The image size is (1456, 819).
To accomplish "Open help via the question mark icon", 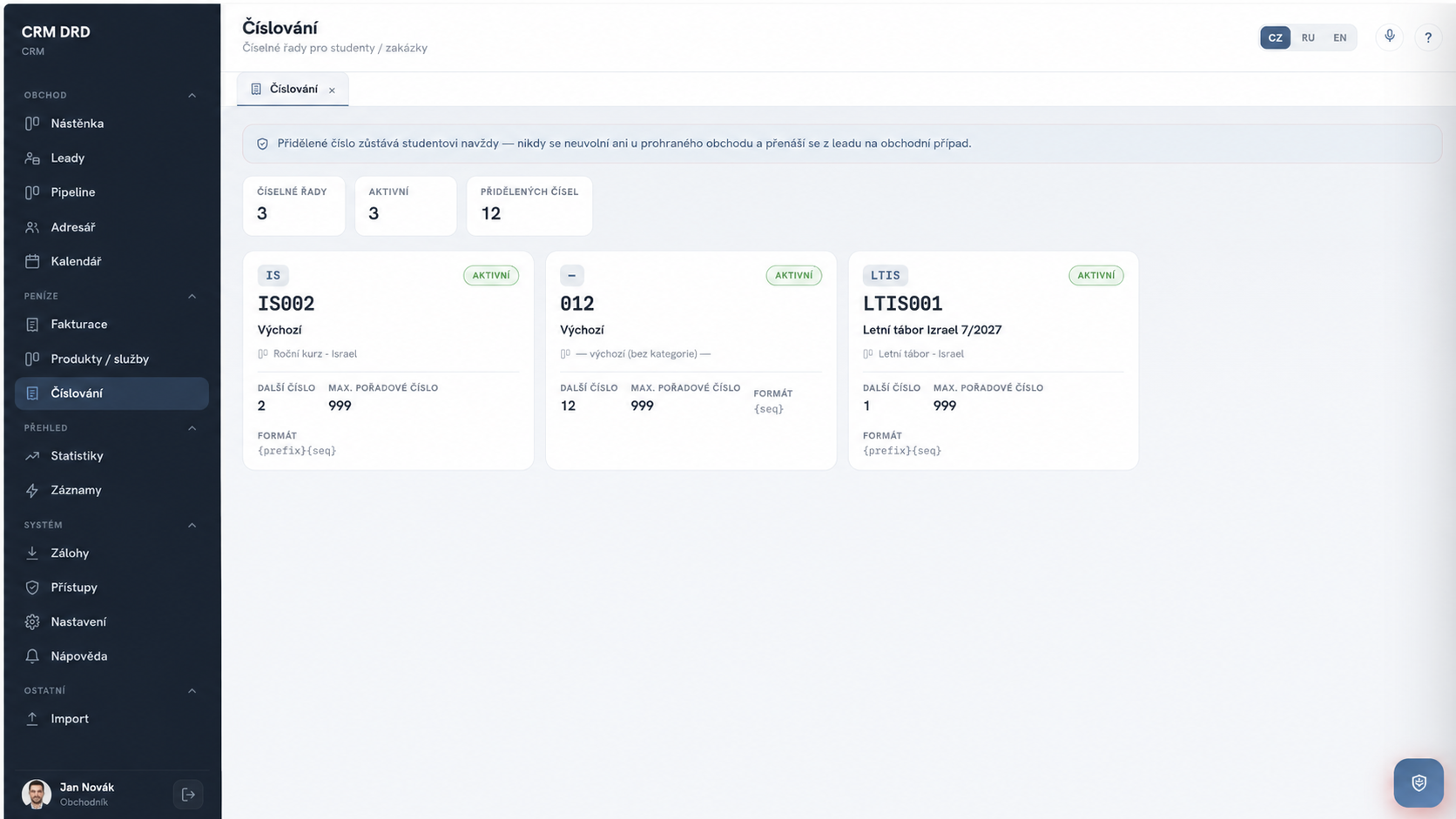I will [x=1428, y=37].
